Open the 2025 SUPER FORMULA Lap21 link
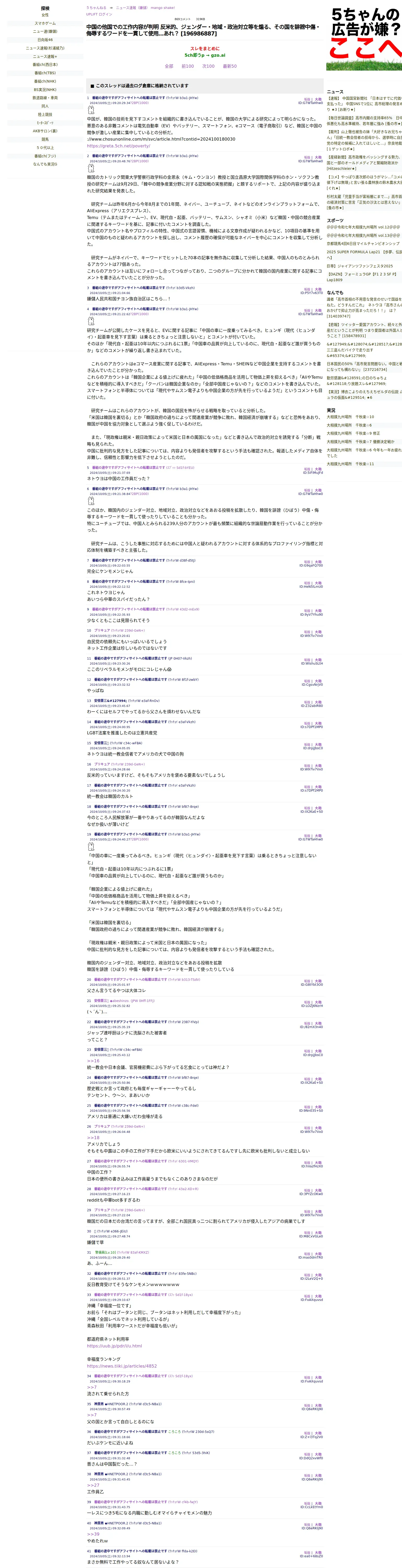This screenshot has height=1568, width=402. [364, 255]
